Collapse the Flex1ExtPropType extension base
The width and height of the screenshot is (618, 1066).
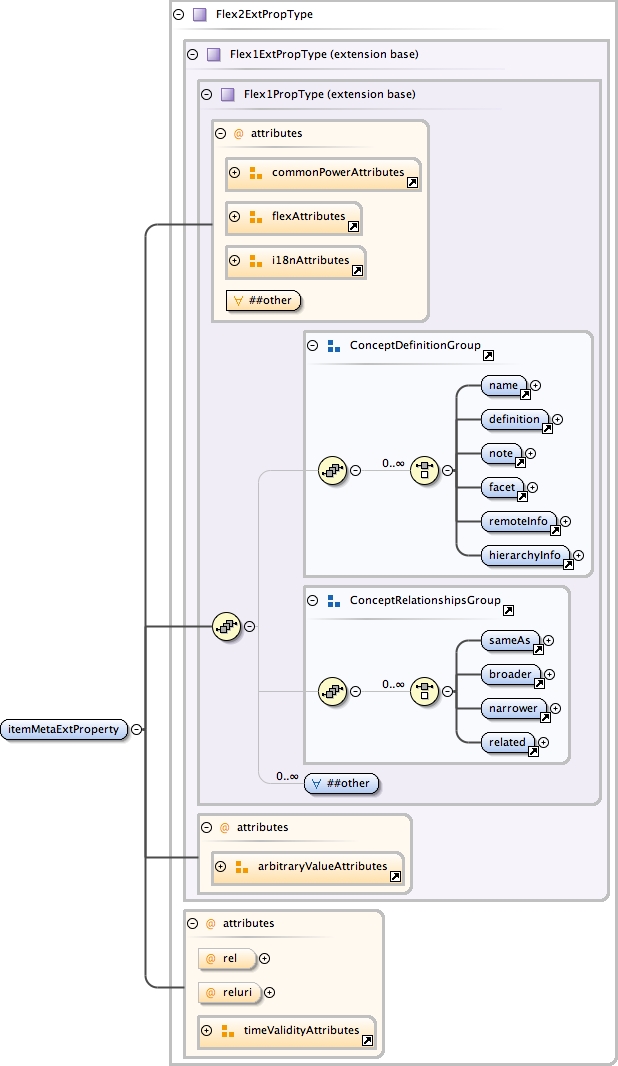click(193, 54)
